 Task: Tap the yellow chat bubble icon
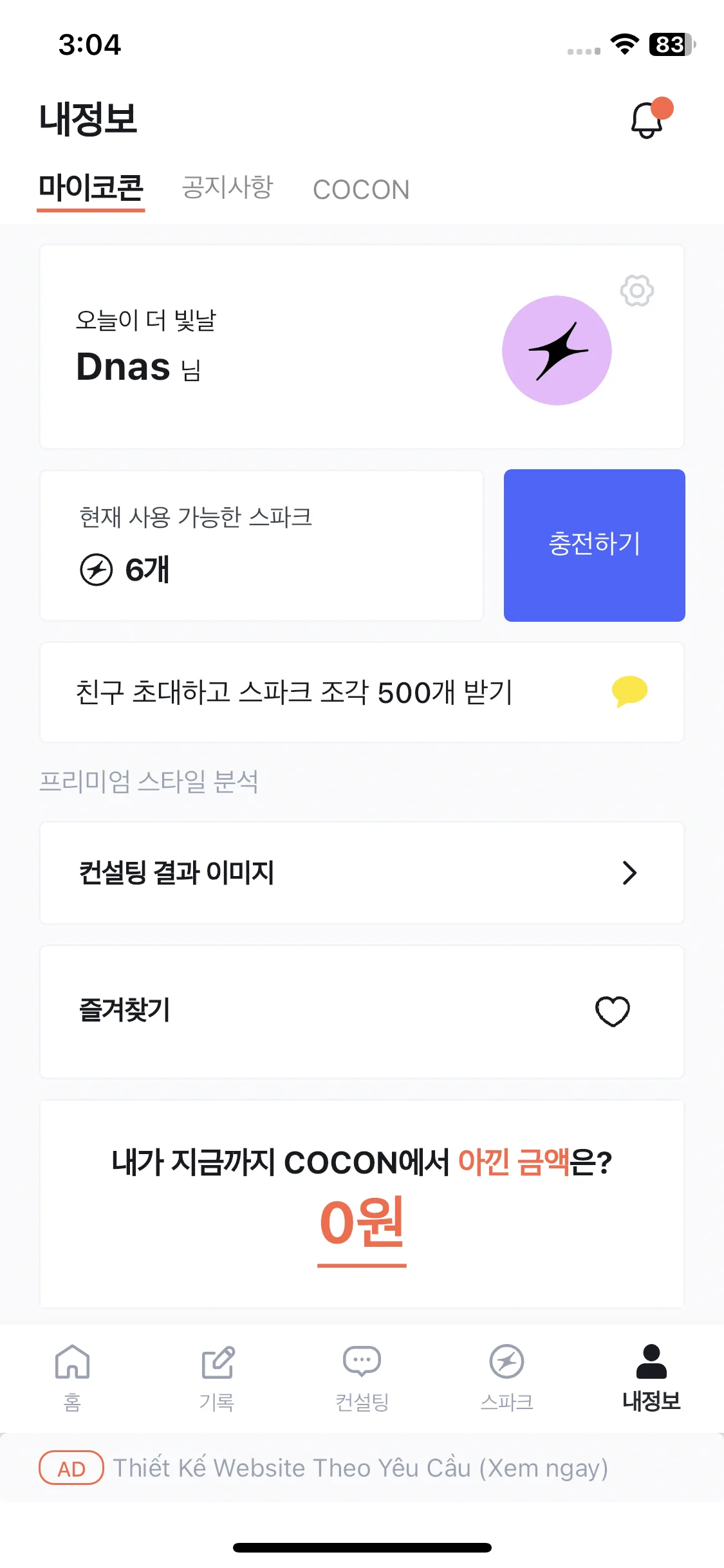[629, 691]
